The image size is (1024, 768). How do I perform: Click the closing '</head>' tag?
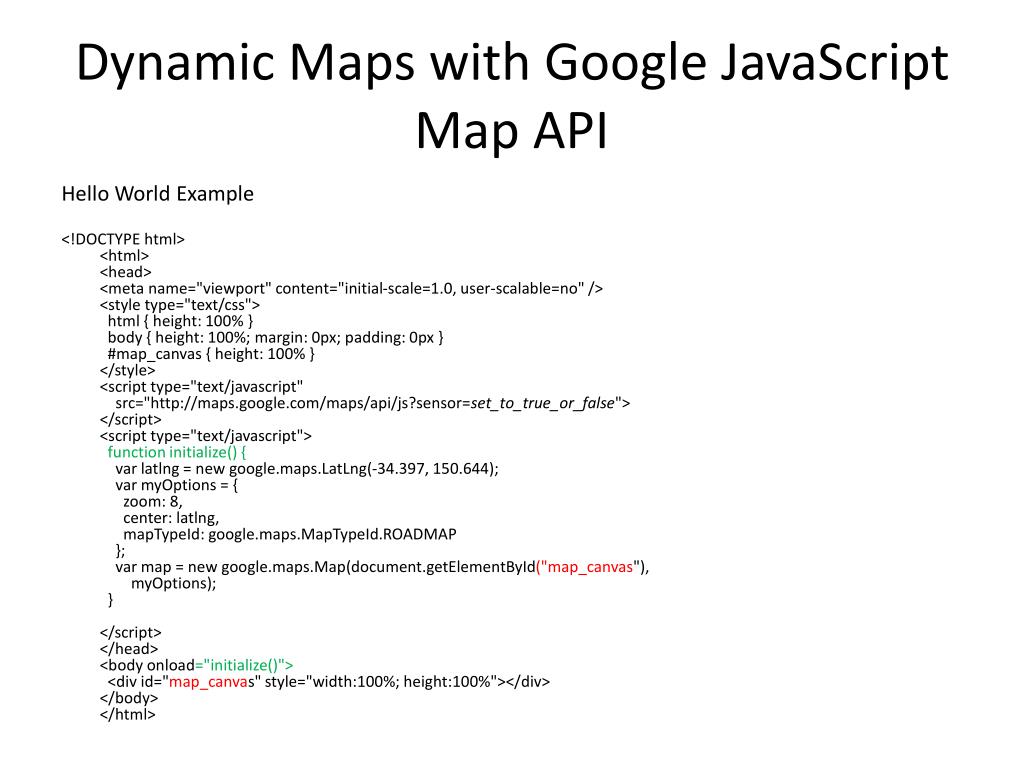129,648
